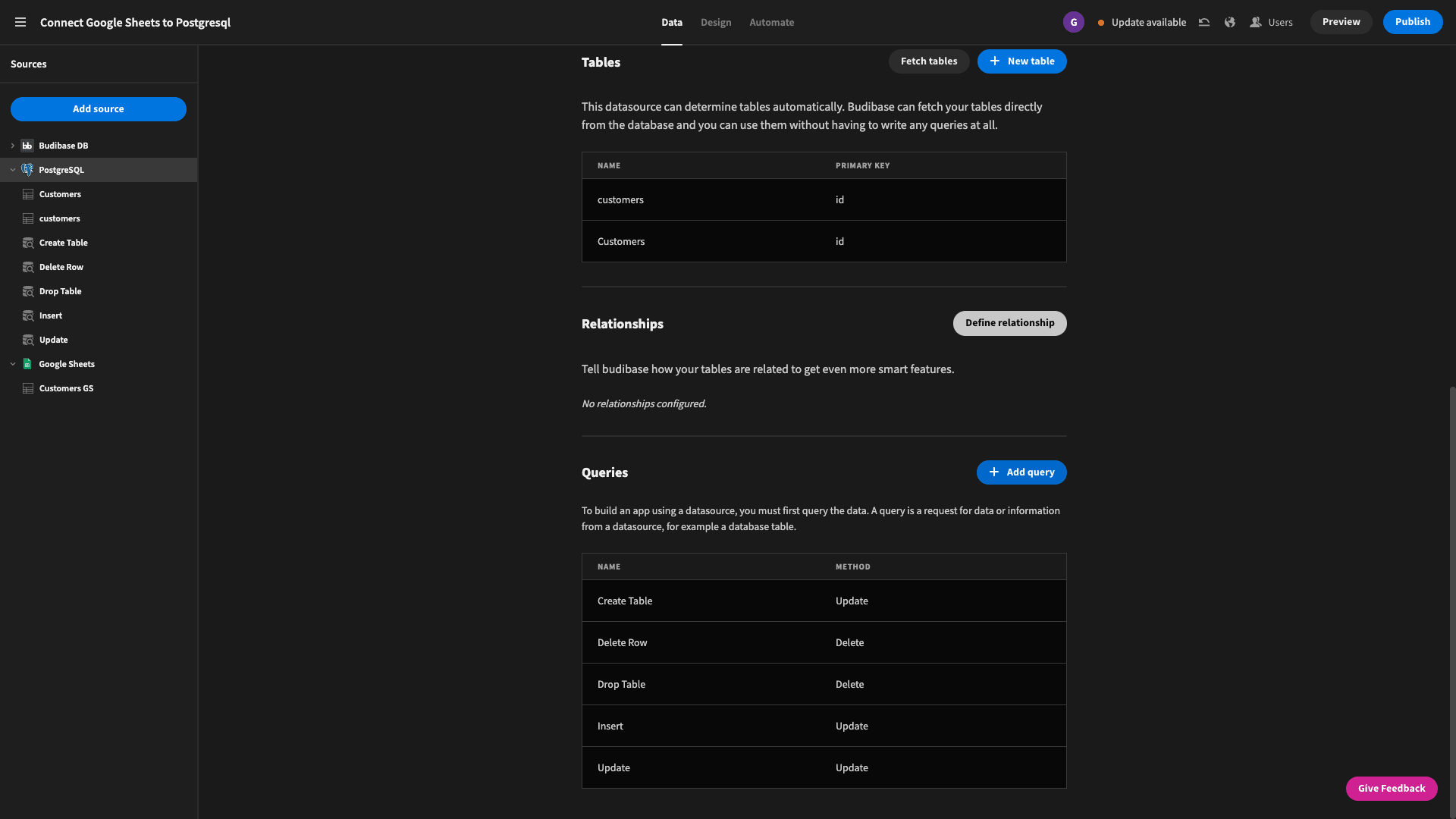The height and width of the screenshot is (819, 1456).
Task: Switch to the Design tab
Action: (x=716, y=22)
